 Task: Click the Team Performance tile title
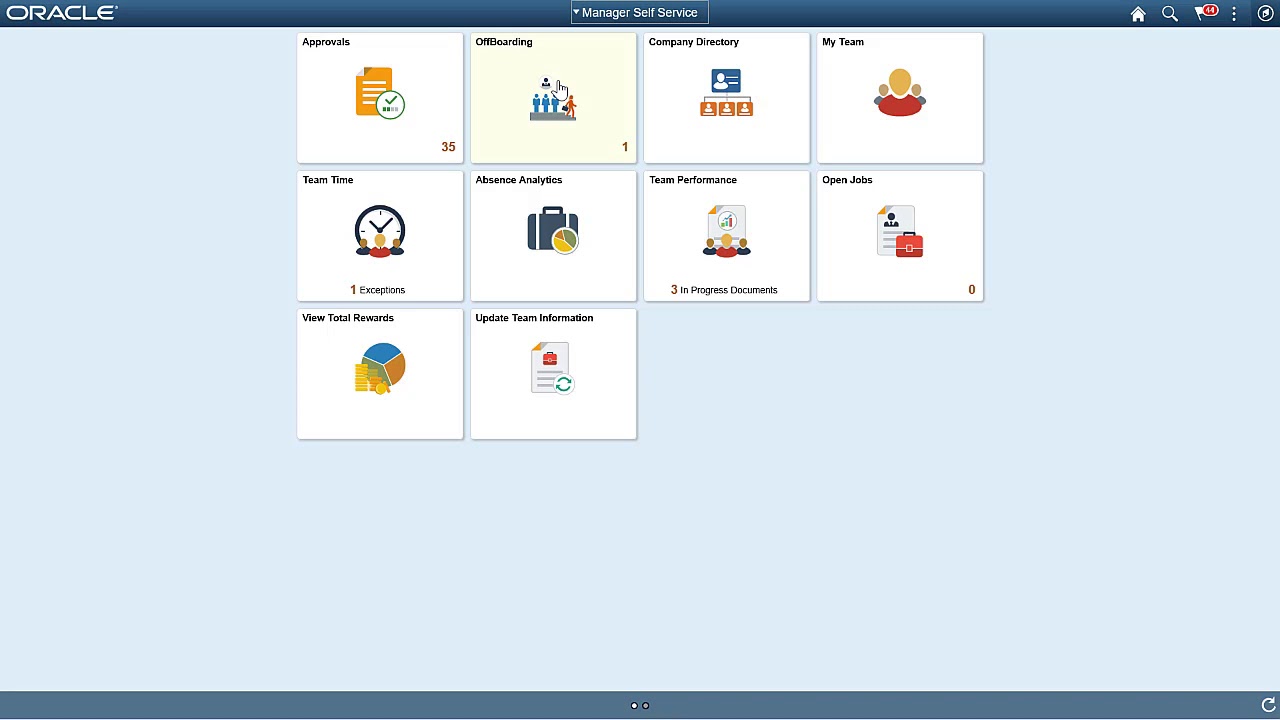point(693,180)
